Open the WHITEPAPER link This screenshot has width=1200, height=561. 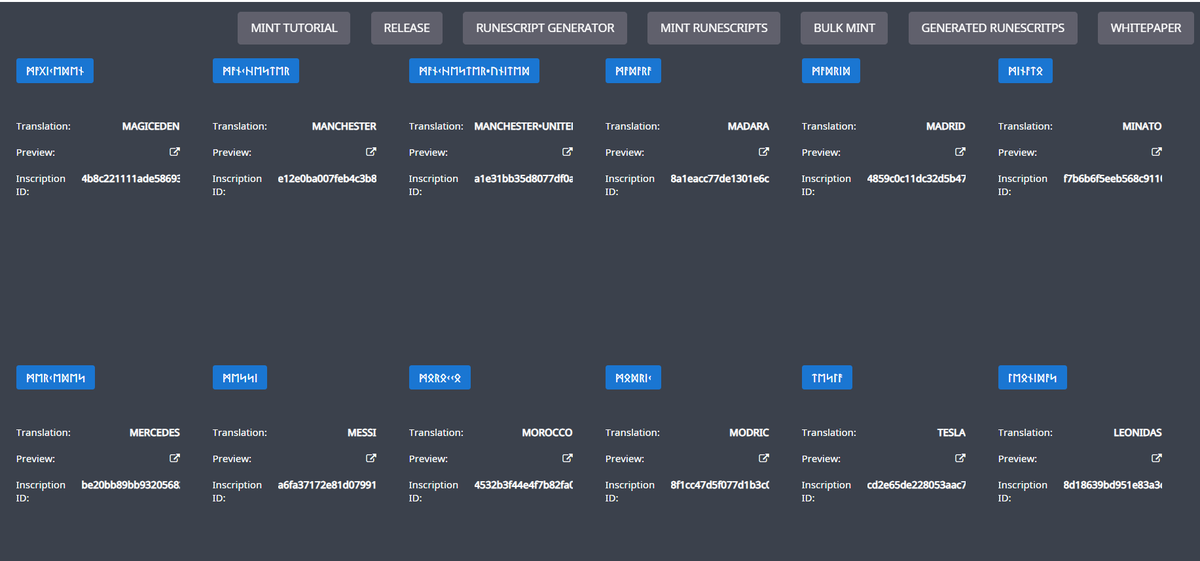pos(1146,28)
